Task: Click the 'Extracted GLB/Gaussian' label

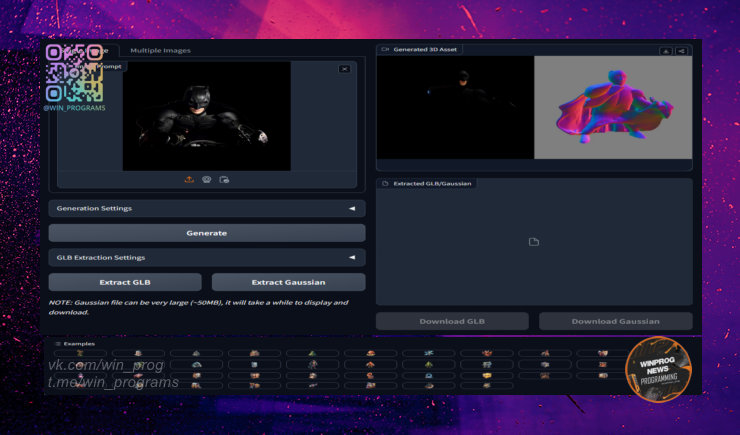Action: [x=432, y=184]
